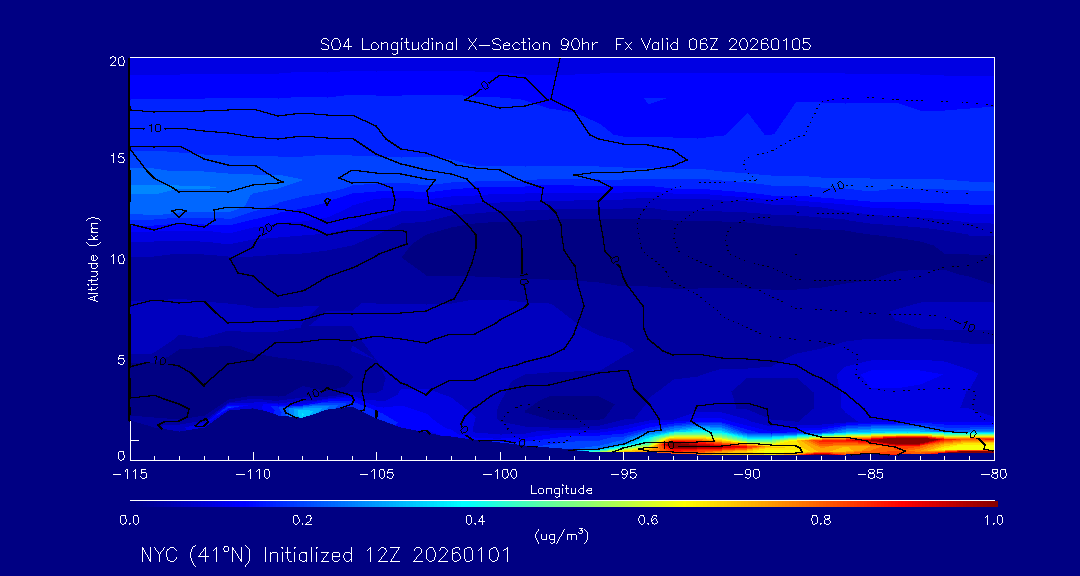Viewport: 1080px width, 576px height.
Task: Click the altitude tick label "20"
Action: 117,61
